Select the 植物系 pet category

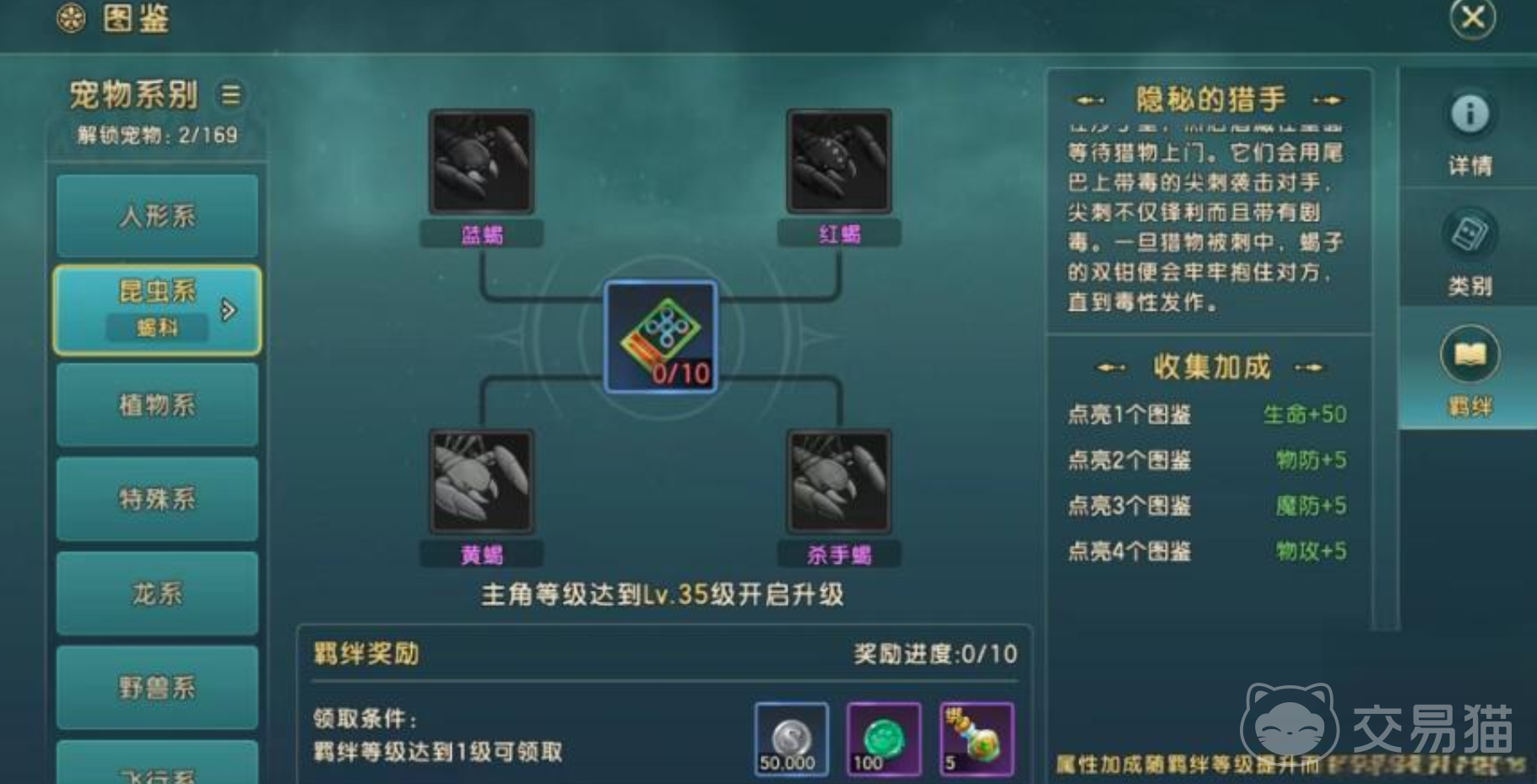pos(158,404)
